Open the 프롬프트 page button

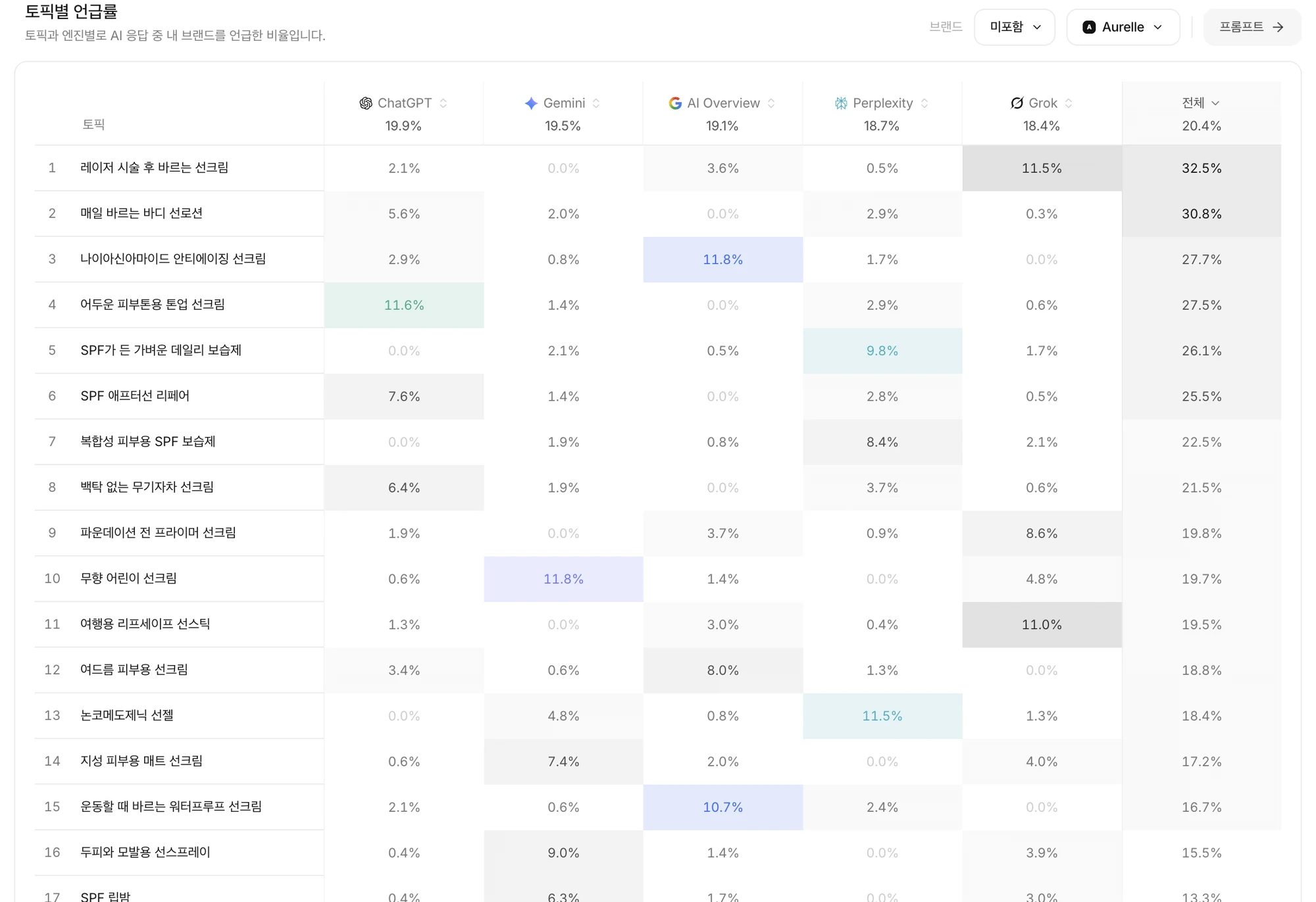pyautogui.click(x=1252, y=27)
